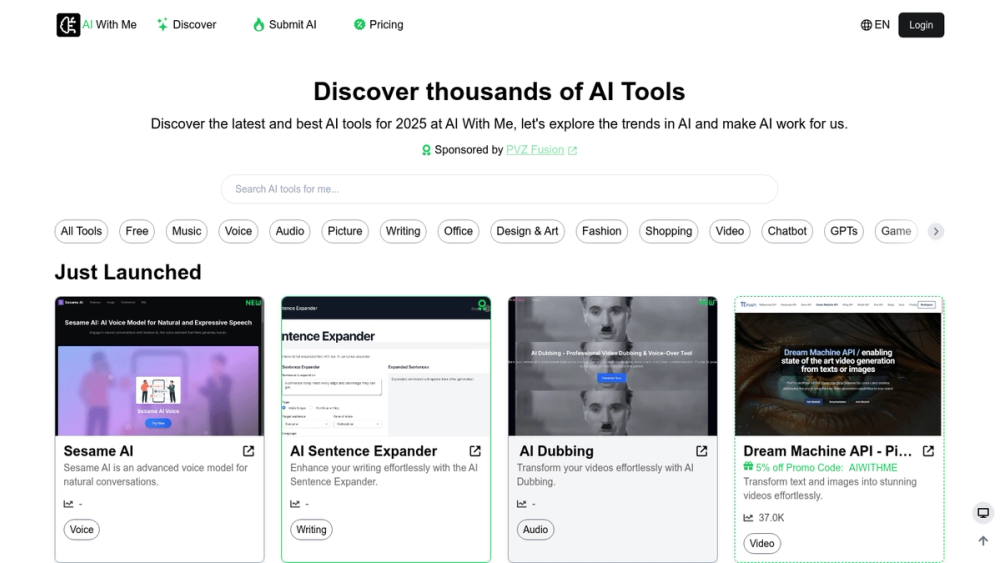Image resolution: width=1000 pixels, height=563 pixels.
Task: Choose the Voice category chip
Action: pyautogui.click(x=238, y=231)
